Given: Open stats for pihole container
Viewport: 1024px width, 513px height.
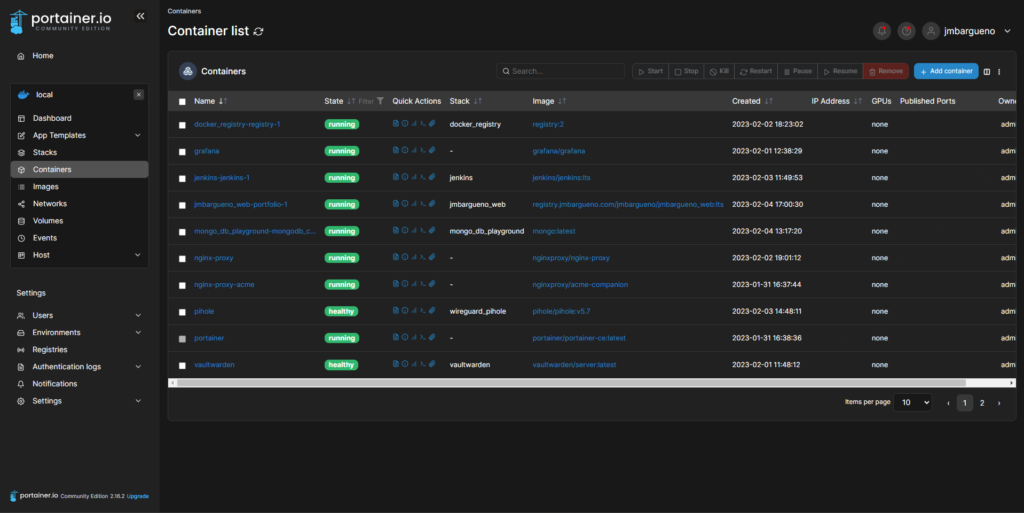Looking at the screenshot, I should click(x=414, y=311).
